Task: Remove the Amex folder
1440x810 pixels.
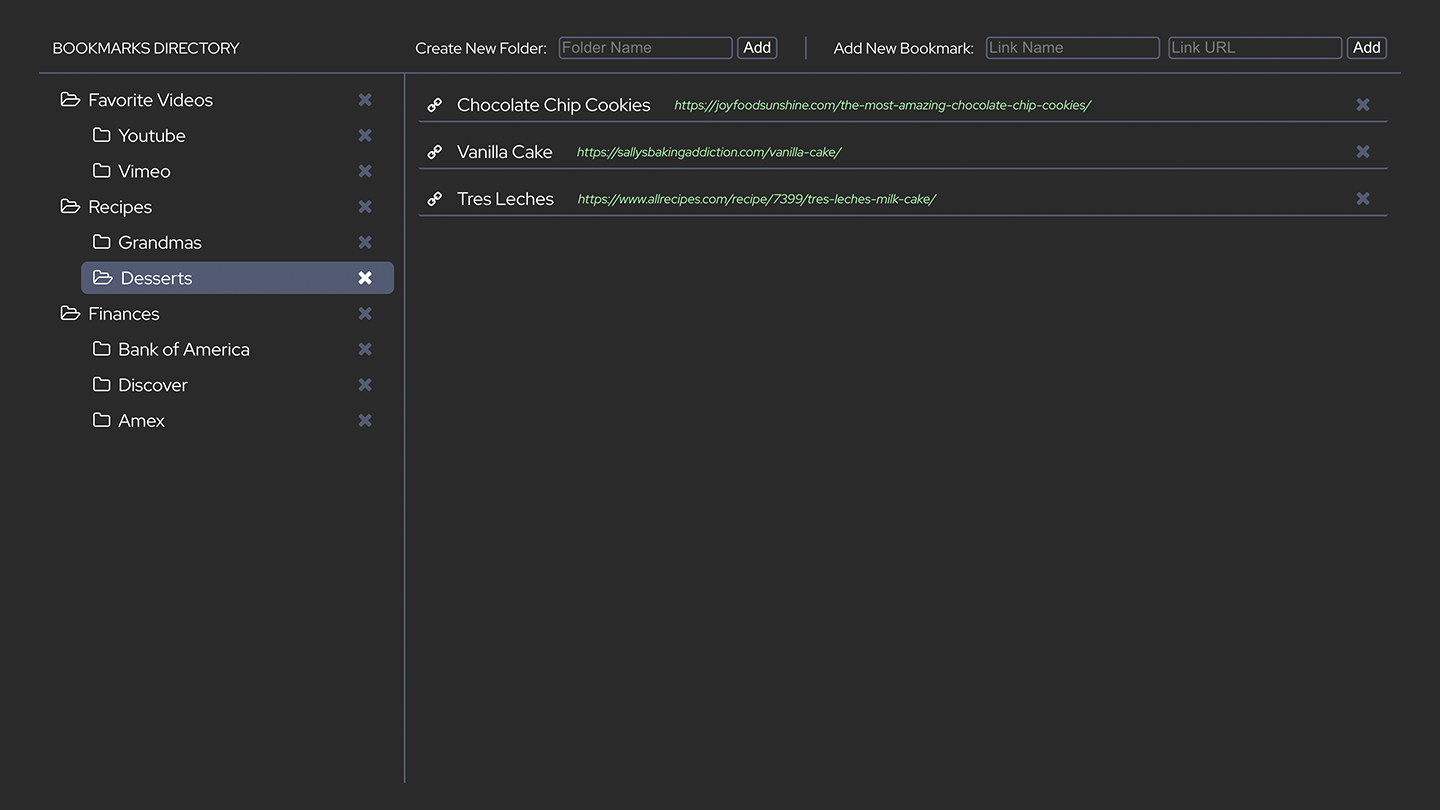Action: tap(365, 420)
